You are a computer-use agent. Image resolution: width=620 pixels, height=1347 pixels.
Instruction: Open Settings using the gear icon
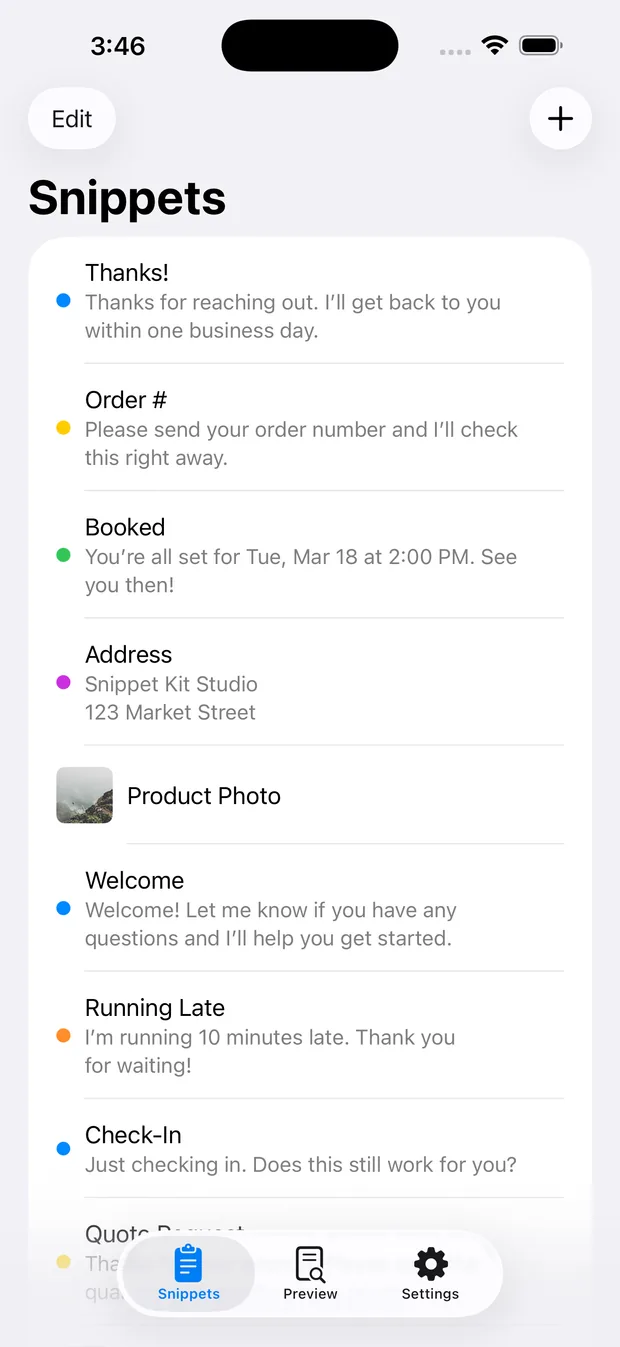tap(430, 1263)
